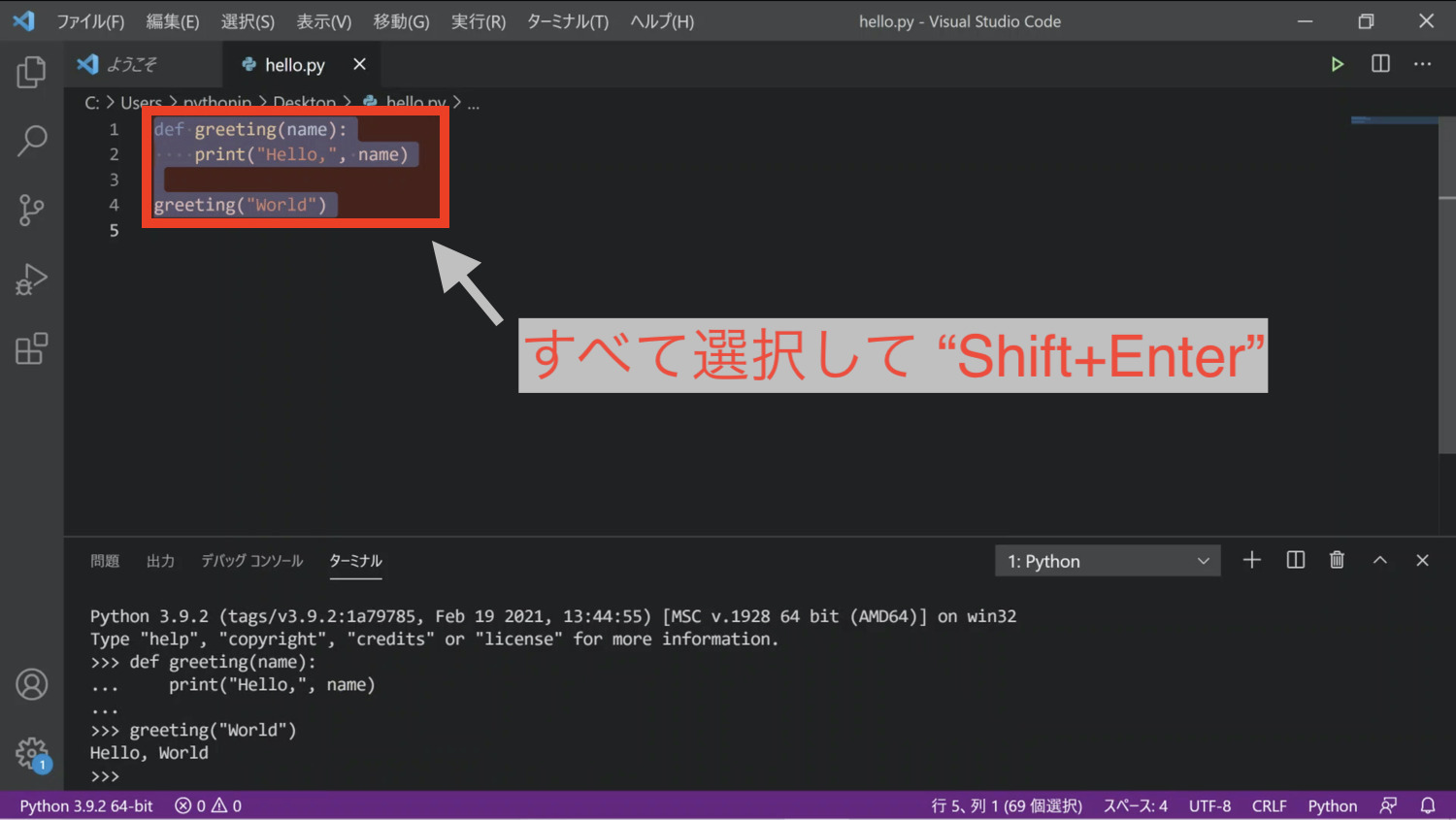
Task: Open the Extensions icon
Action: (x=32, y=348)
